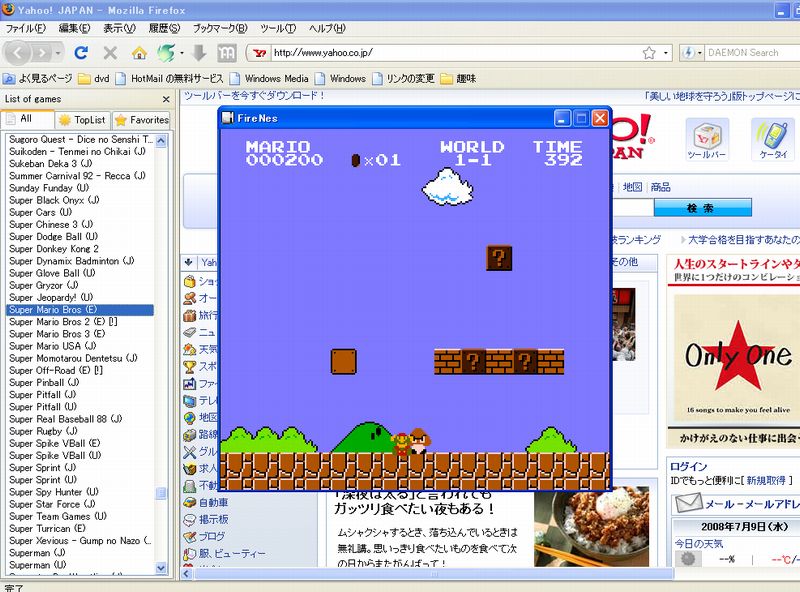Open the ヘルプ menu
Viewport: 800px width, 592px height.
pos(327,28)
